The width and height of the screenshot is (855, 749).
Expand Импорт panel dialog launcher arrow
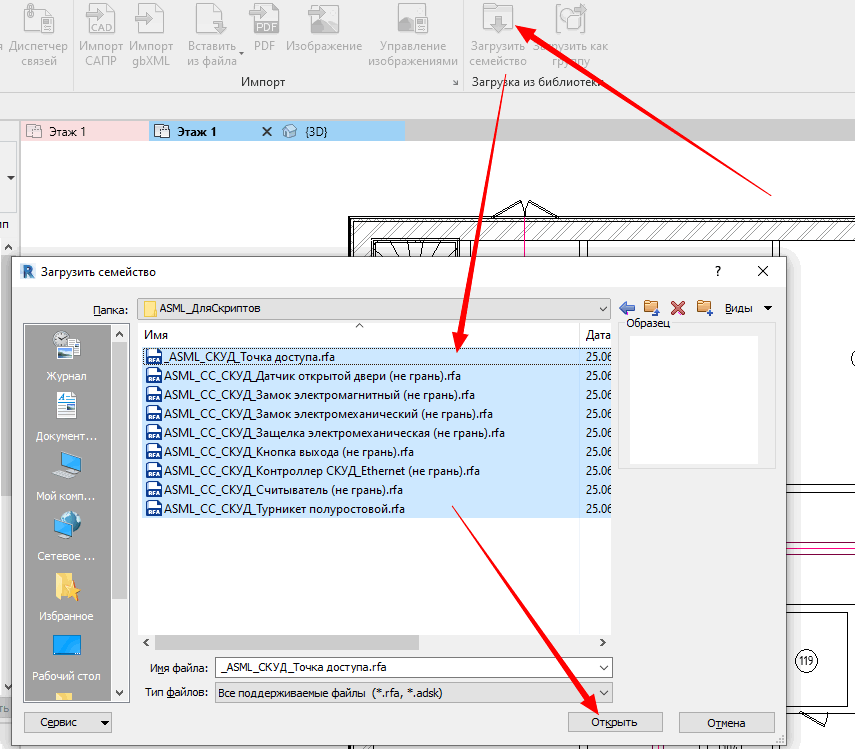[455, 83]
